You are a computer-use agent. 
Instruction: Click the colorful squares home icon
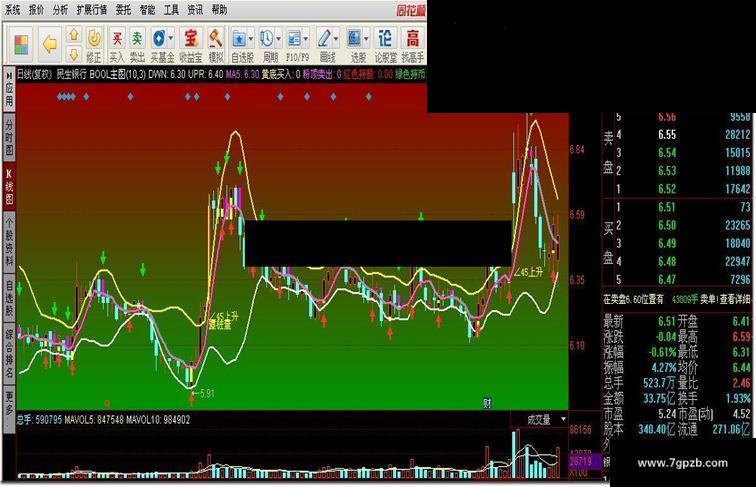coord(22,44)
